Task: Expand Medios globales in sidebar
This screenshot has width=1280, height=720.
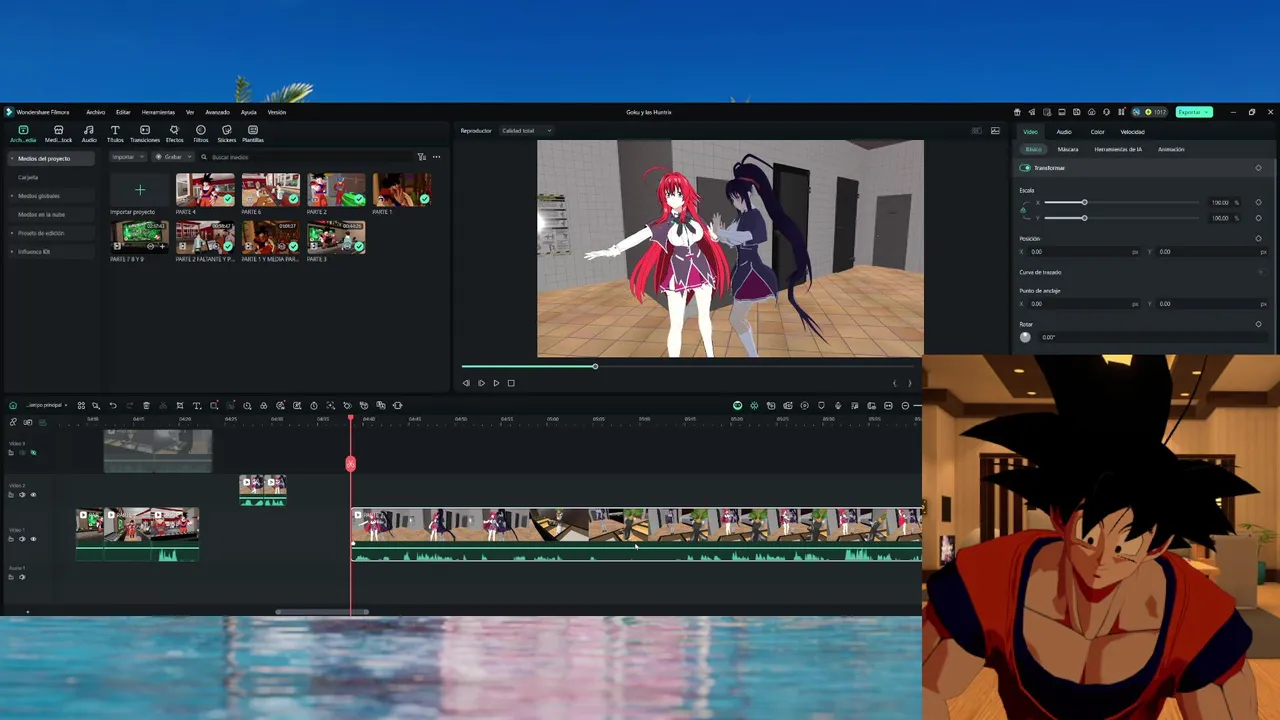Action: coord(12,196)
